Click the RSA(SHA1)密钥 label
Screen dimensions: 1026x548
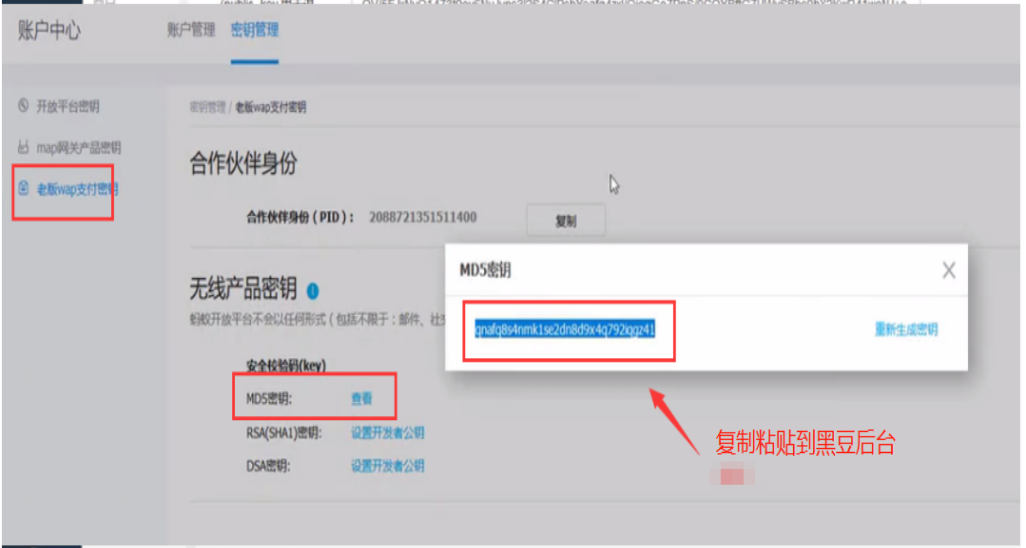[283, 433]
